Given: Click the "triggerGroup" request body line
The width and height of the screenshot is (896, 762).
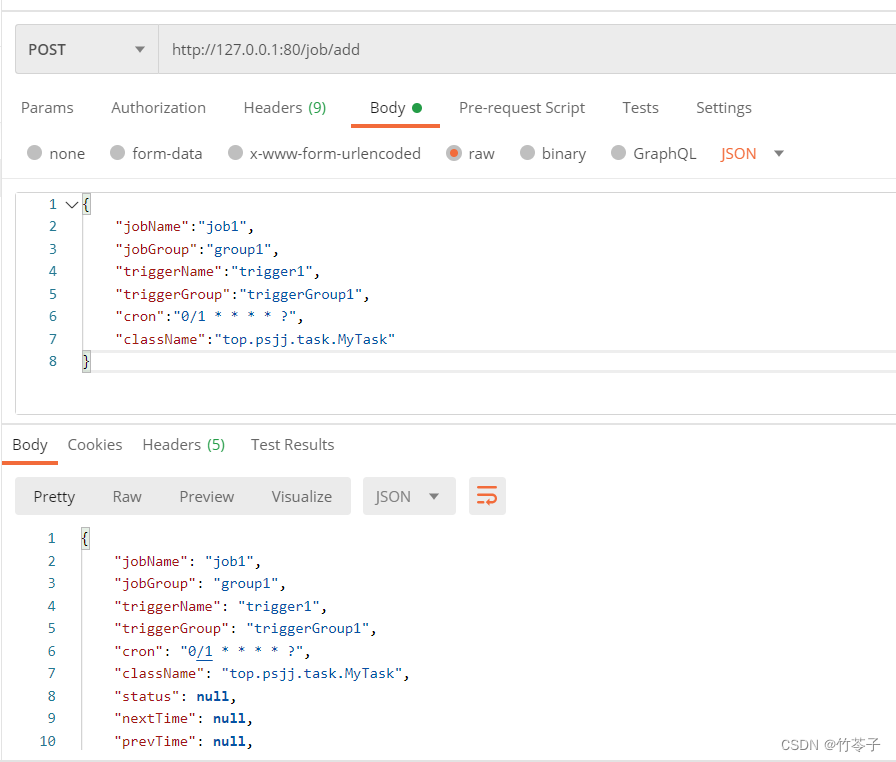Looking at the screenshot, I should pos(242,295).
